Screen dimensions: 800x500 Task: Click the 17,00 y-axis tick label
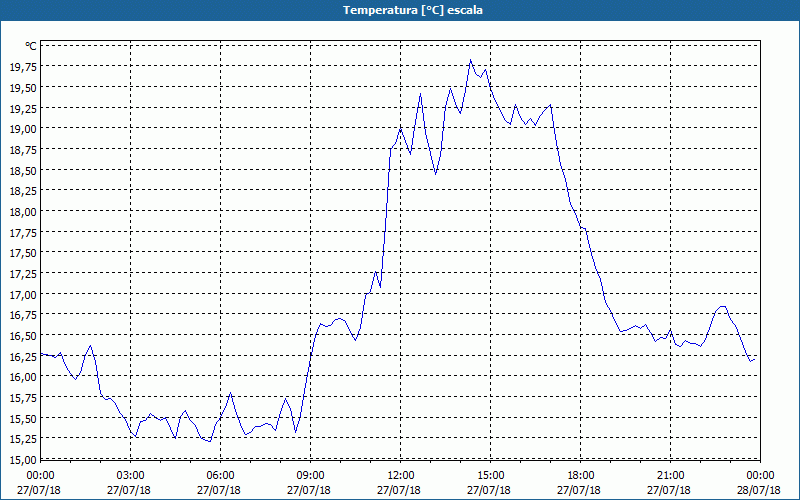tap(23, 294)
